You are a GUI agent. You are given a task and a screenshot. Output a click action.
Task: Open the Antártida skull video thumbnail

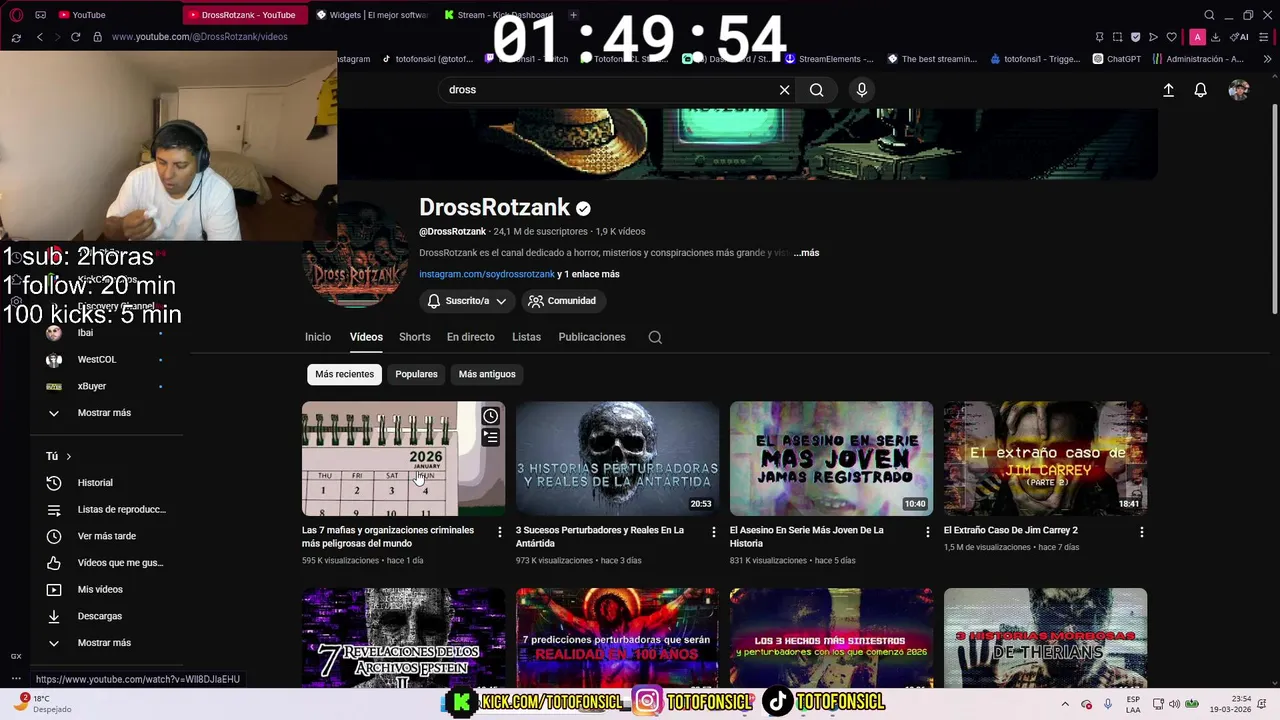pyautogui.click(x=617, y=459)
